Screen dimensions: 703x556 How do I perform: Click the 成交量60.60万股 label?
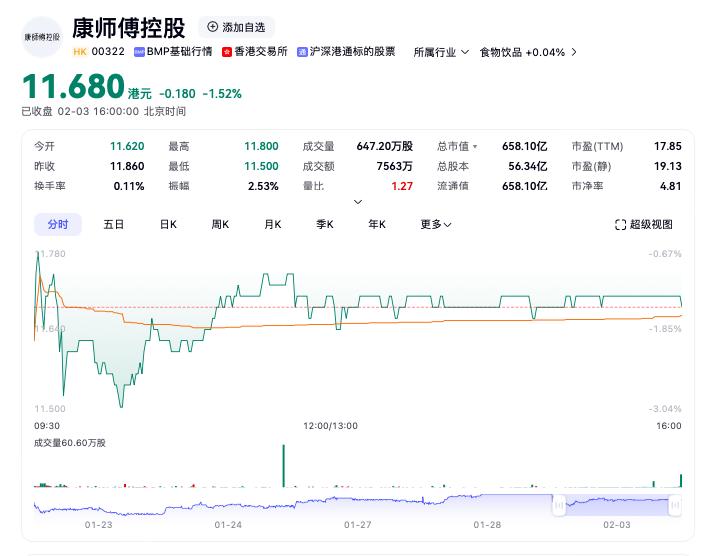point(70,443)
